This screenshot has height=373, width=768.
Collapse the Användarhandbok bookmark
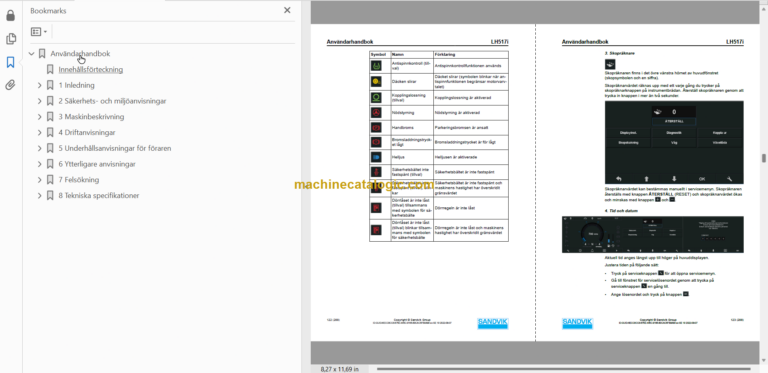coord(32,54)
